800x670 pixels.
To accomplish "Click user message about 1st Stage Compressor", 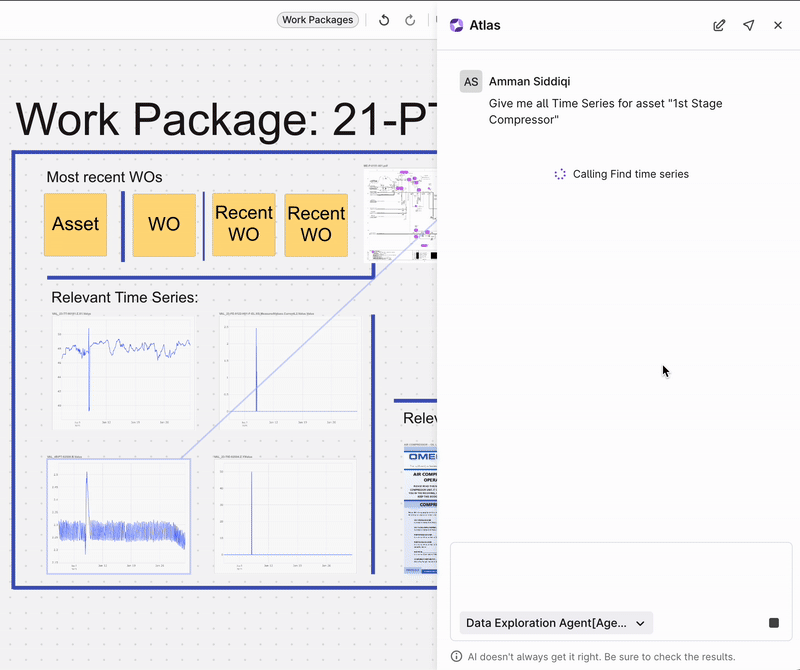I will pyautogui.click(x=606, y=111).
